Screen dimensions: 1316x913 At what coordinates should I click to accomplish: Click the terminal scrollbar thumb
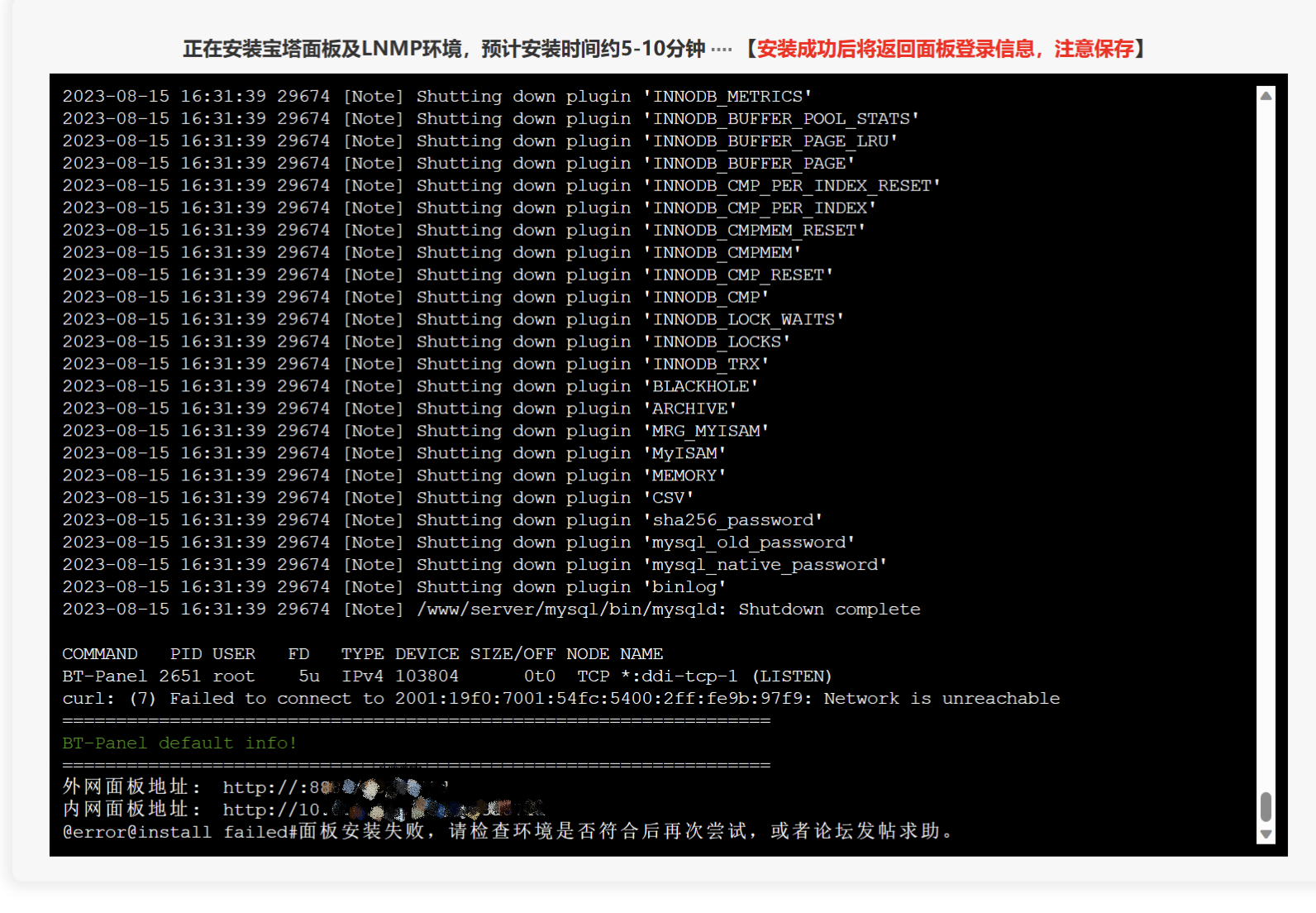tap(1266, 806)
